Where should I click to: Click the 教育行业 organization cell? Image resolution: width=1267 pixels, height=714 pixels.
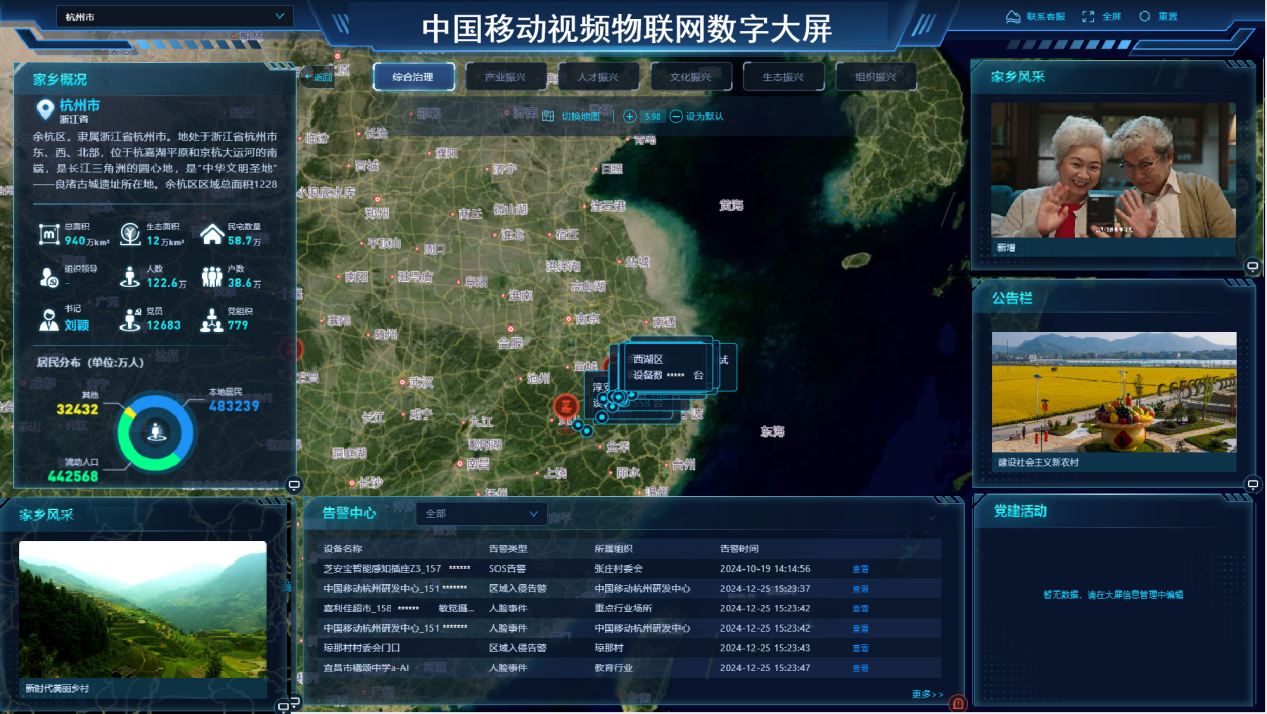coord(614,667)
